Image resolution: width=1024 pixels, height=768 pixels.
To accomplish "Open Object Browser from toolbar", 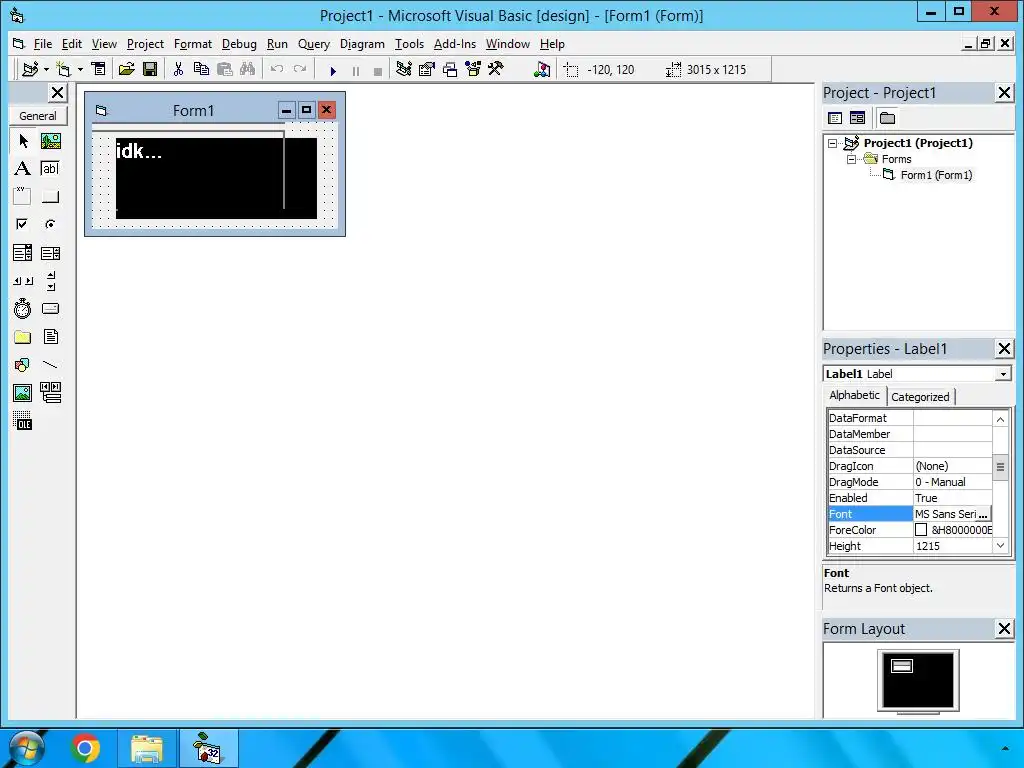I will point(473,69).
